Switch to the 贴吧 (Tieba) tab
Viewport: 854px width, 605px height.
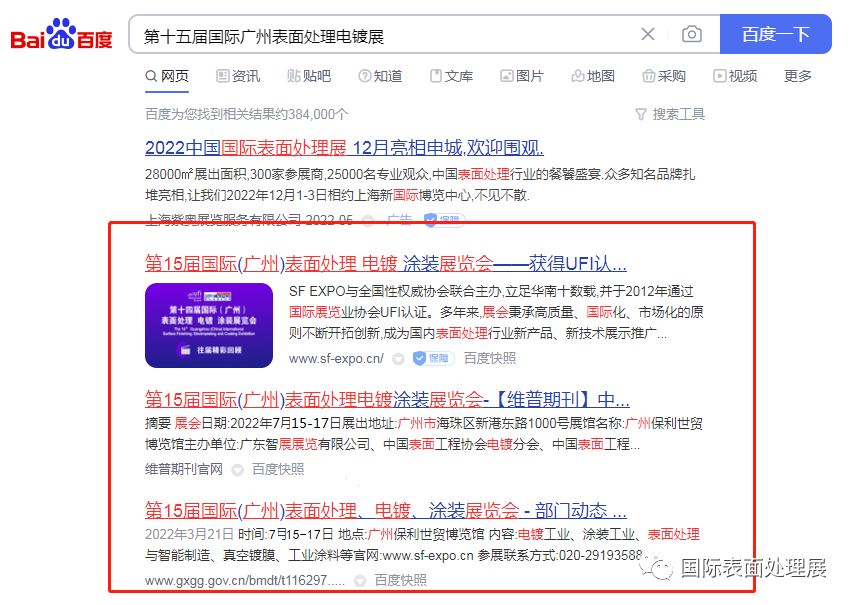pos(309,75)
